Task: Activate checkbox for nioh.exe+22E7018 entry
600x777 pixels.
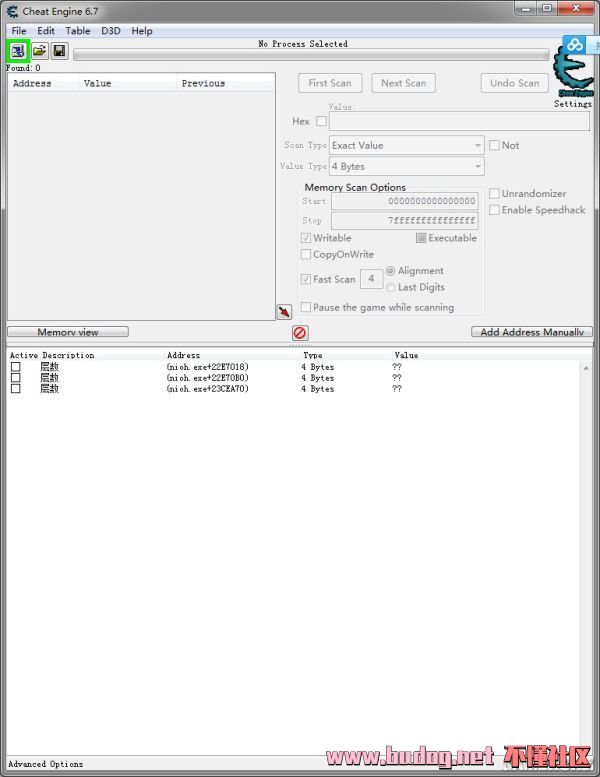Action: pos(16,367)
